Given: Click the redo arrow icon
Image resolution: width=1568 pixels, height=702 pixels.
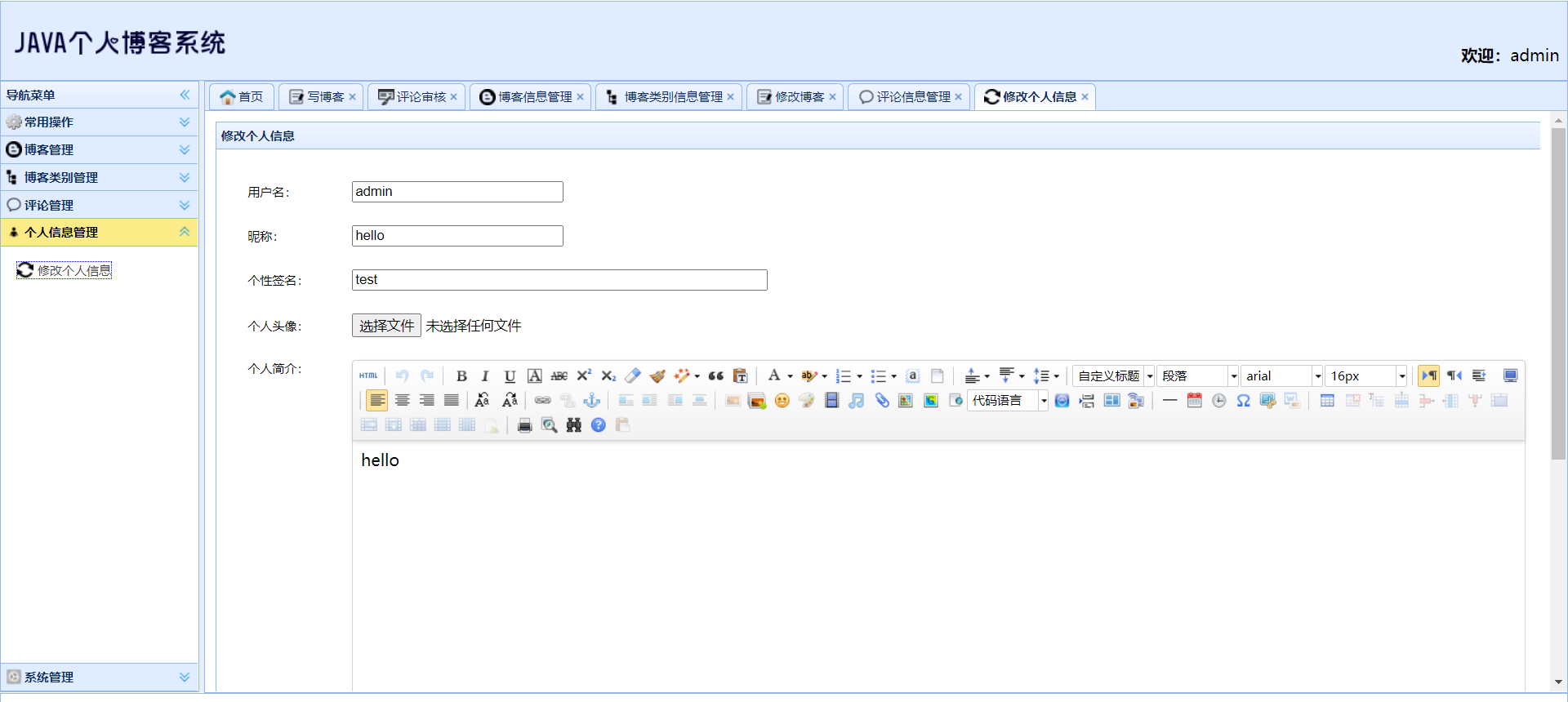Looking at the screenshot, I should click(x=426, y=375).
